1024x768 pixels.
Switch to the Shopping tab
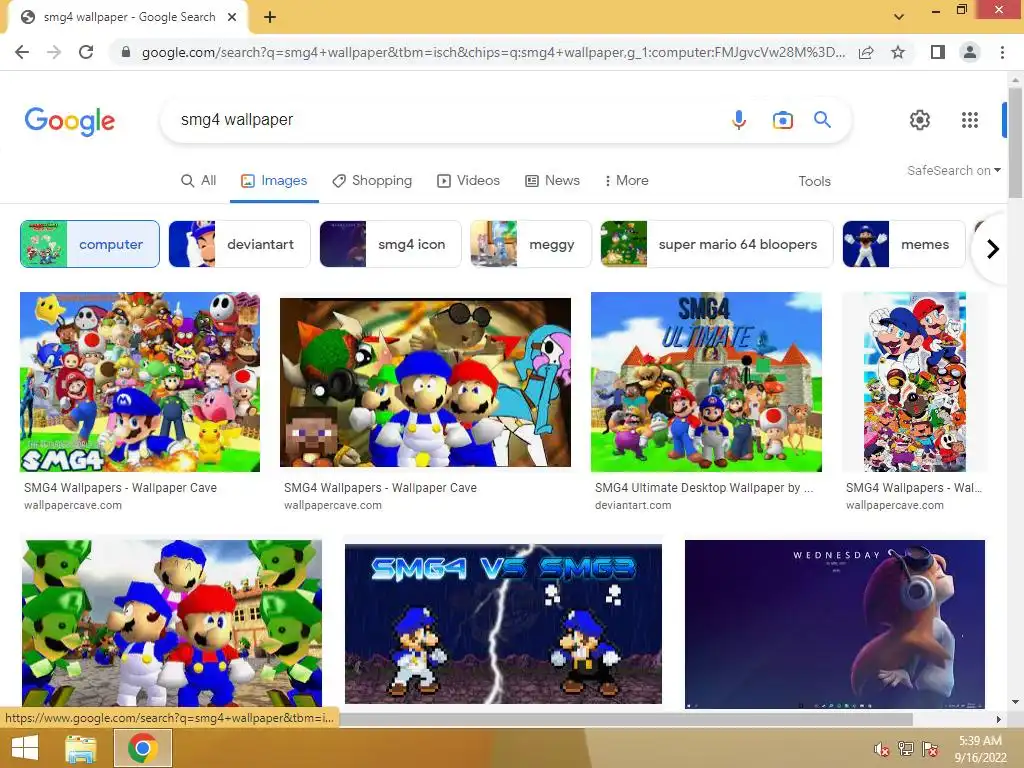coord(372,181)
